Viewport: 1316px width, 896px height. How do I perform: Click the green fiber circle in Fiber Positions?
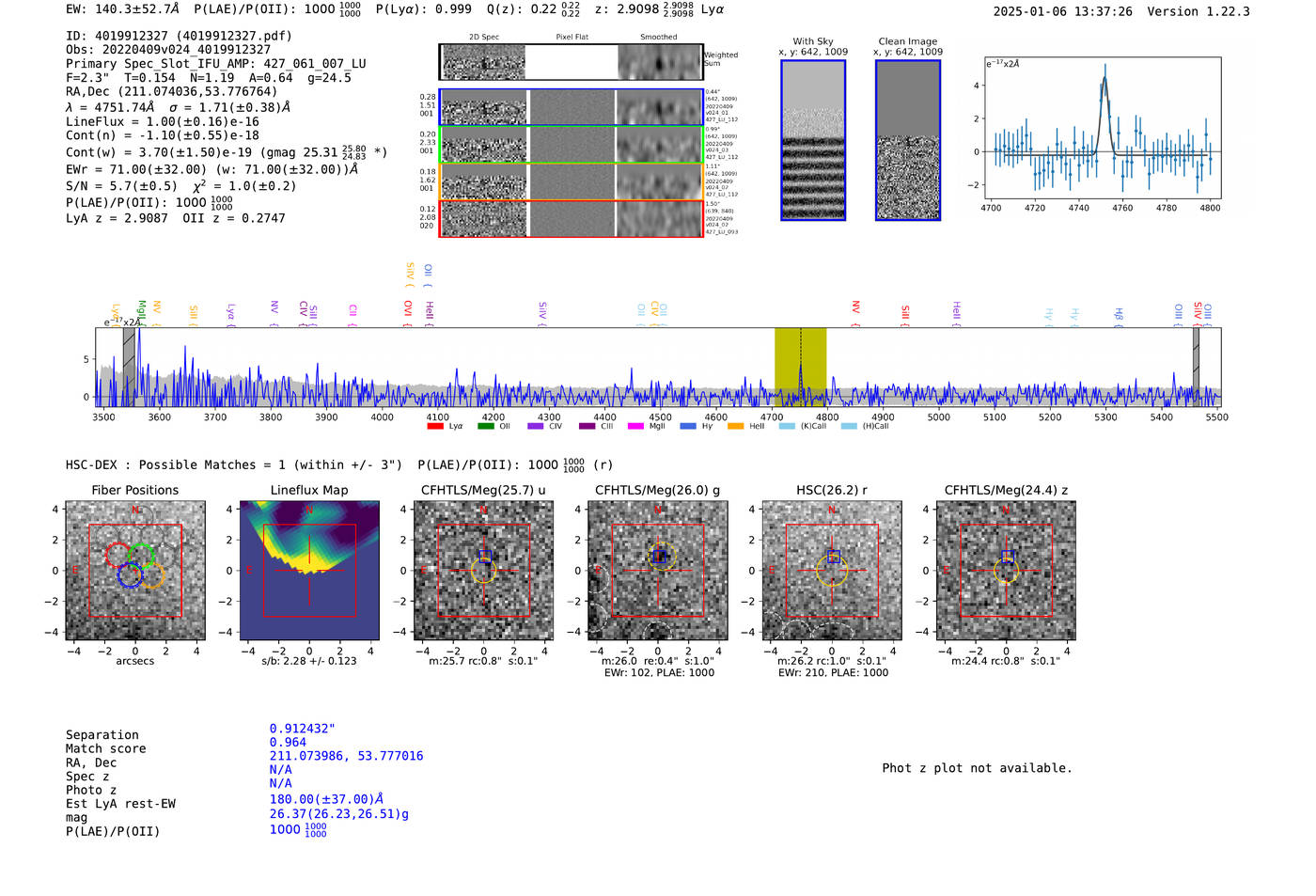point(142,556)
